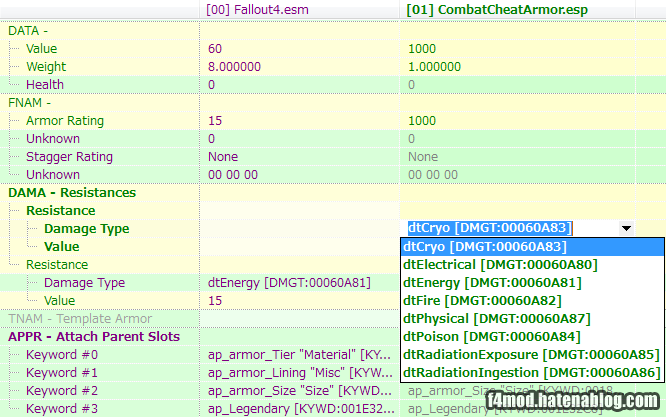Select the bold Damage Type row label
The width and height of the screenshot is (666, 417).
[86, 228]
